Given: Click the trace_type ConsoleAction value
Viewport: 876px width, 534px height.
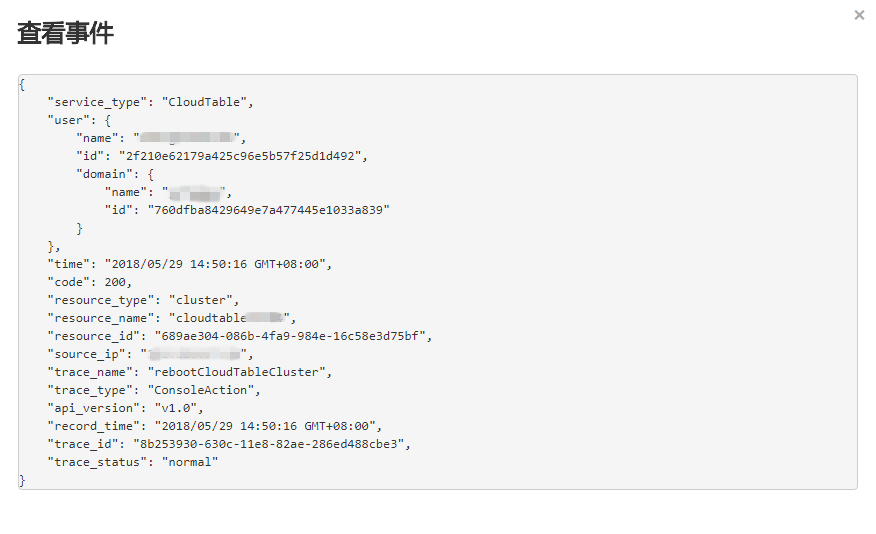Looking at the screenshot, I should point(203,390).
